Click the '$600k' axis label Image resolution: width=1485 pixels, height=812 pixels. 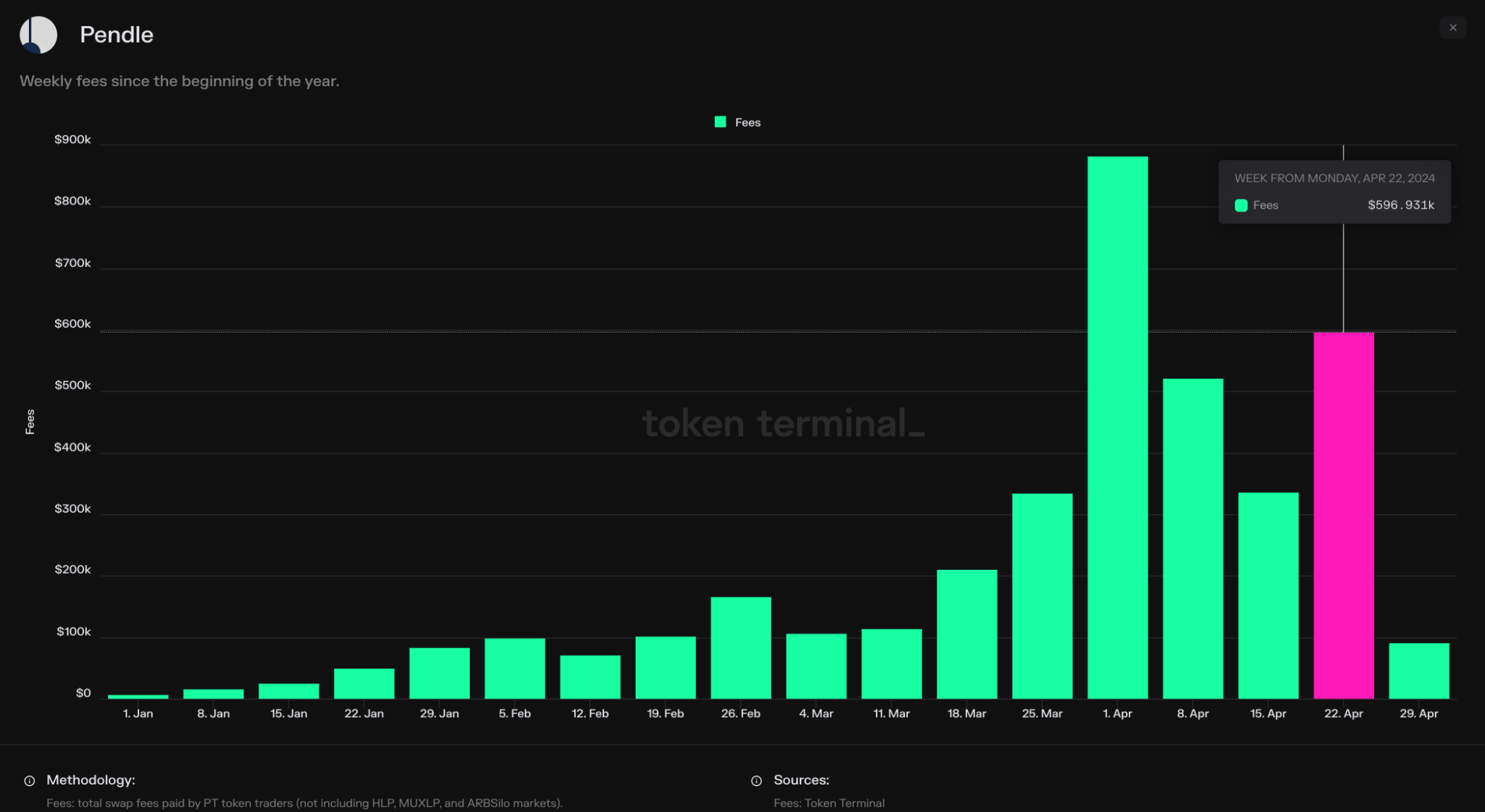click(73, 323)
